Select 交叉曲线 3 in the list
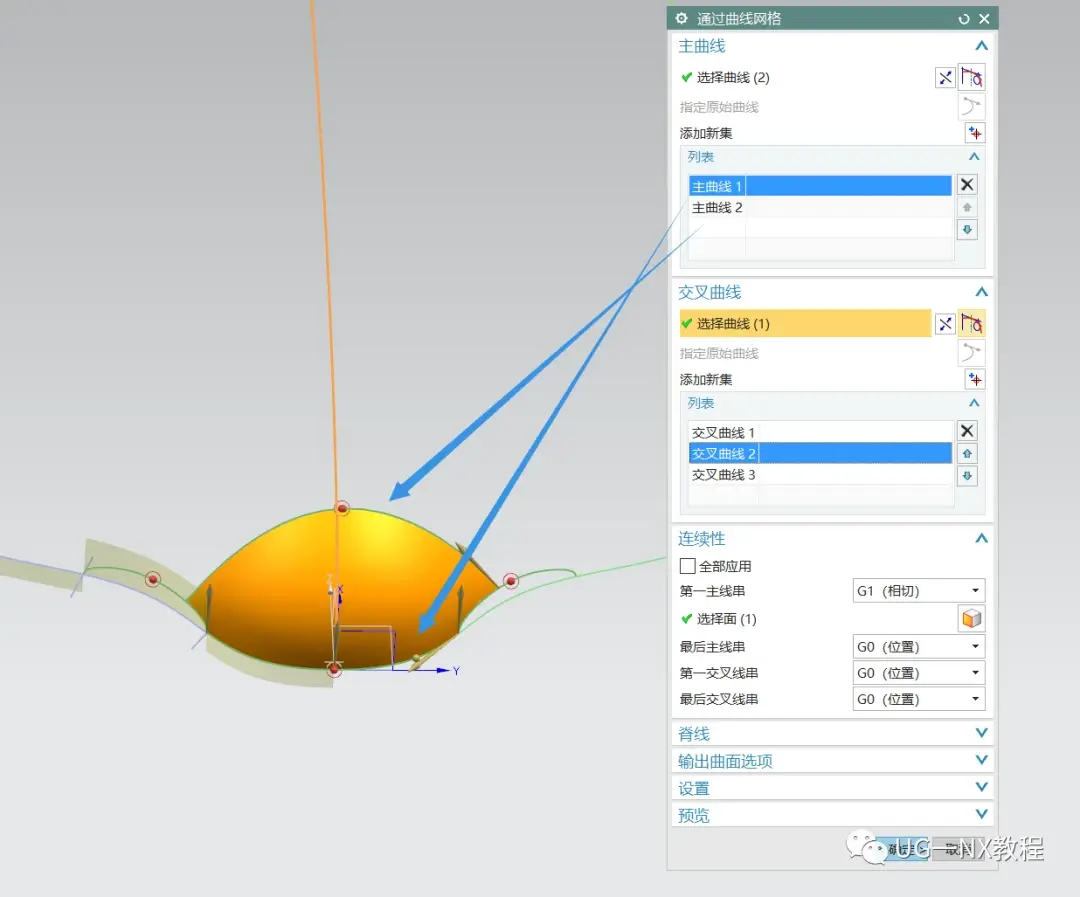1080x897 pixels. point(820,475)
